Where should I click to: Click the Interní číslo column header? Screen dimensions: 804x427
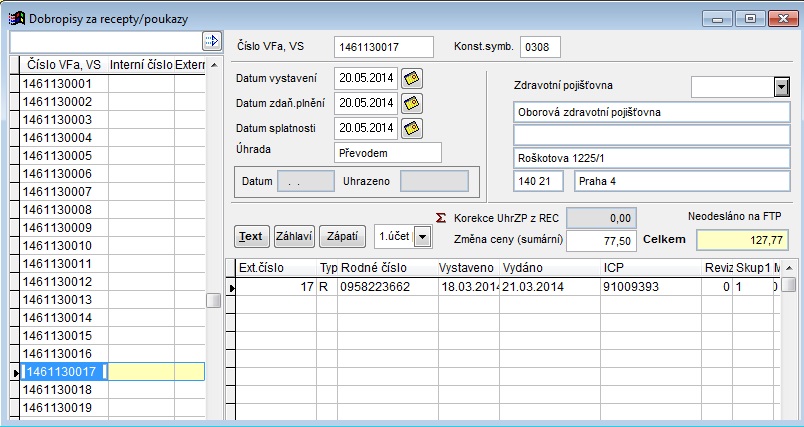142,65
